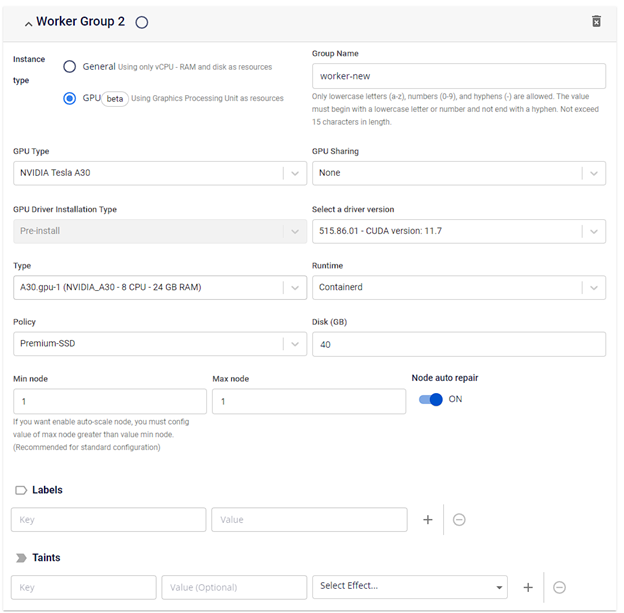Click the Group Name input field
This screenshot has height=613, width=624.
point(458,76)
